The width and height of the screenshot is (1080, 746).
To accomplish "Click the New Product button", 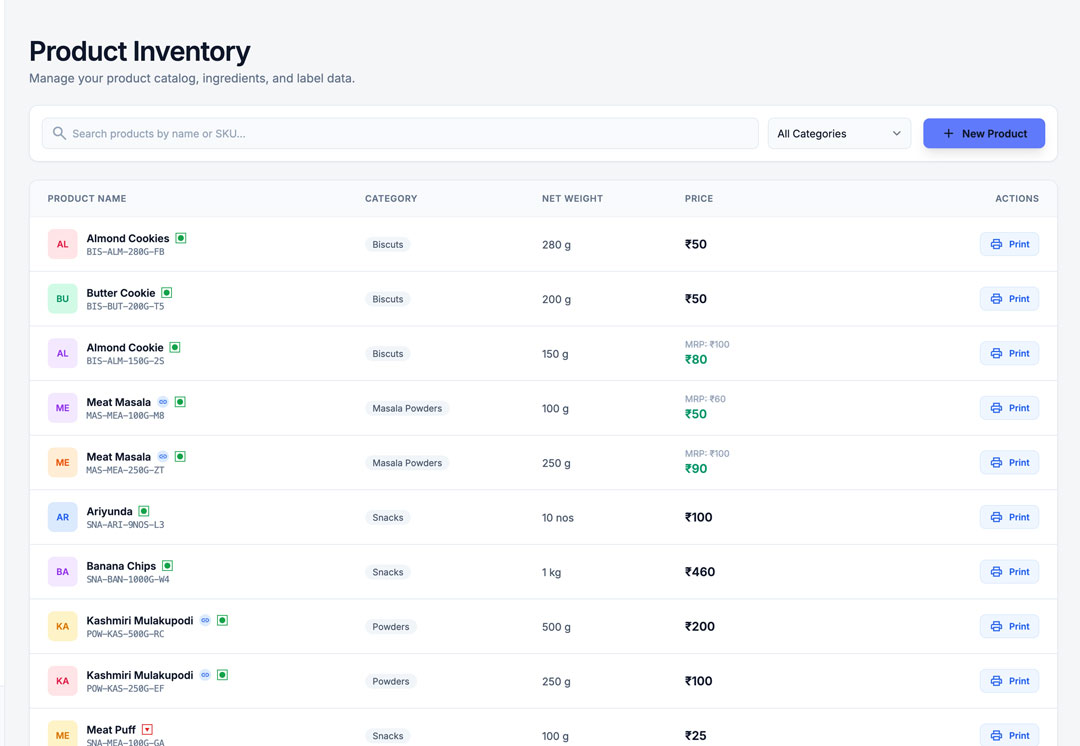I will point(983,133).
